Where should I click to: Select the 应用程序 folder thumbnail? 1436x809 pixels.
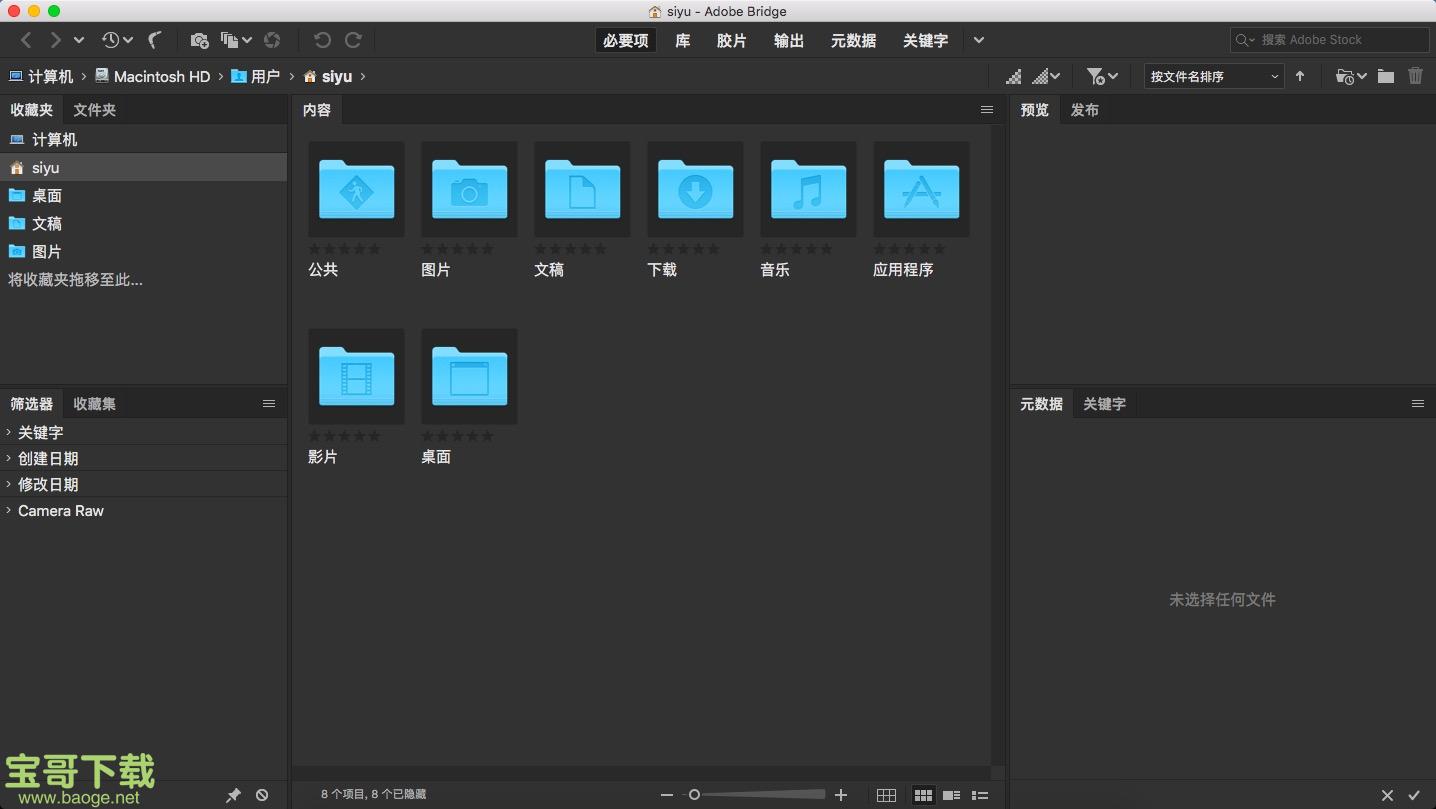coord(921,189)
